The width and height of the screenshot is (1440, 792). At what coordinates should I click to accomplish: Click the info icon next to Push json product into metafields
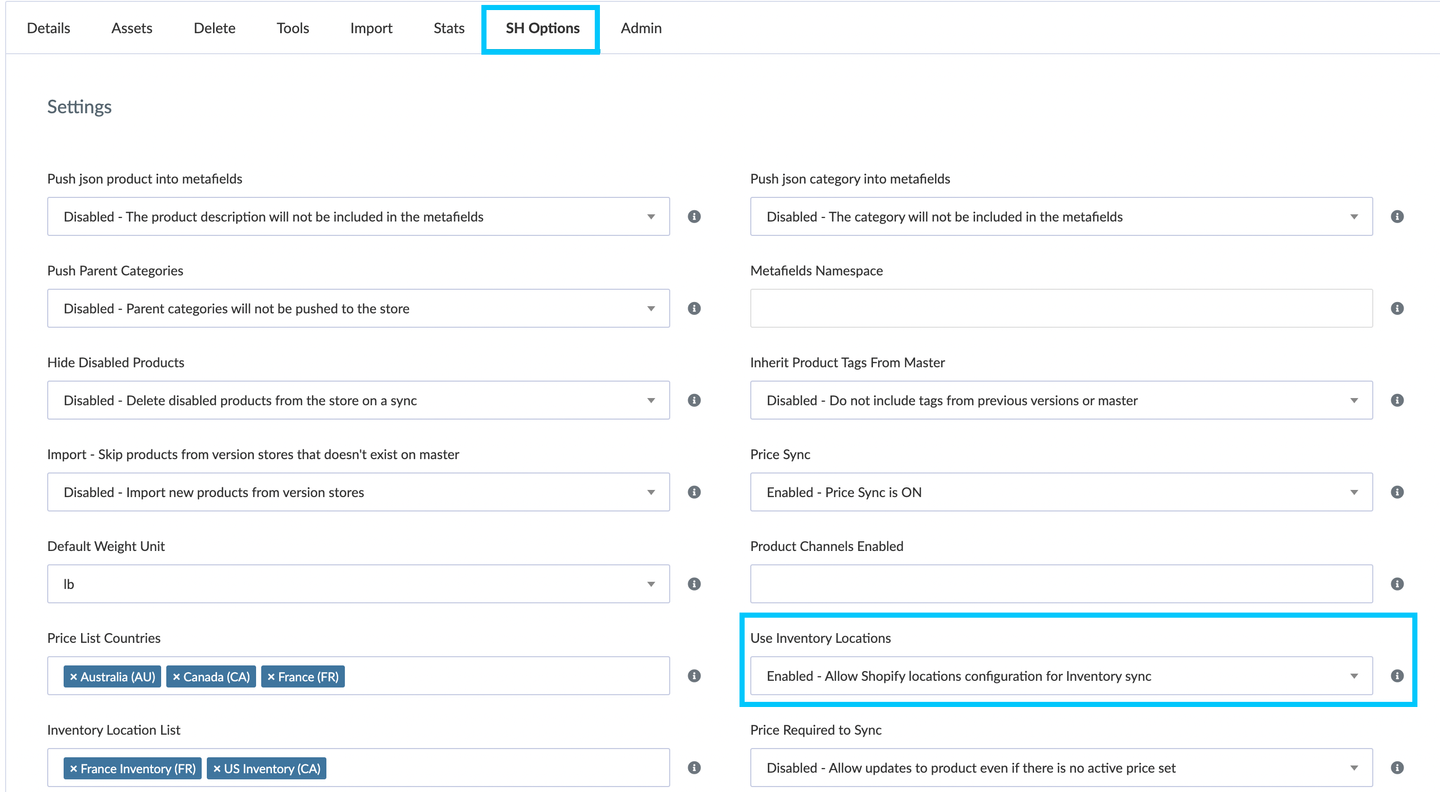coord(694,216)
